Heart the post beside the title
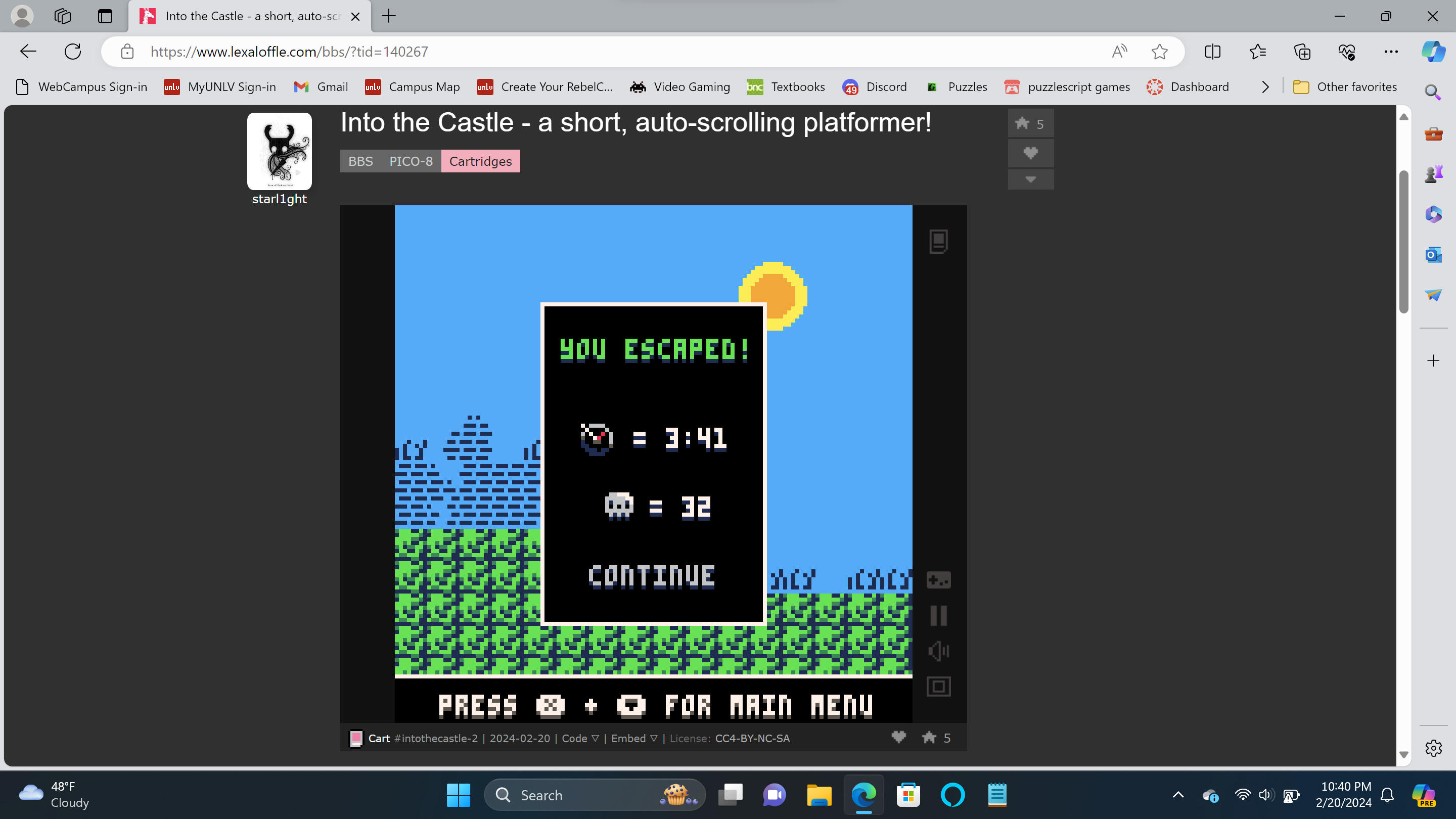The image size is (1456, 819). coord(1030,153)
